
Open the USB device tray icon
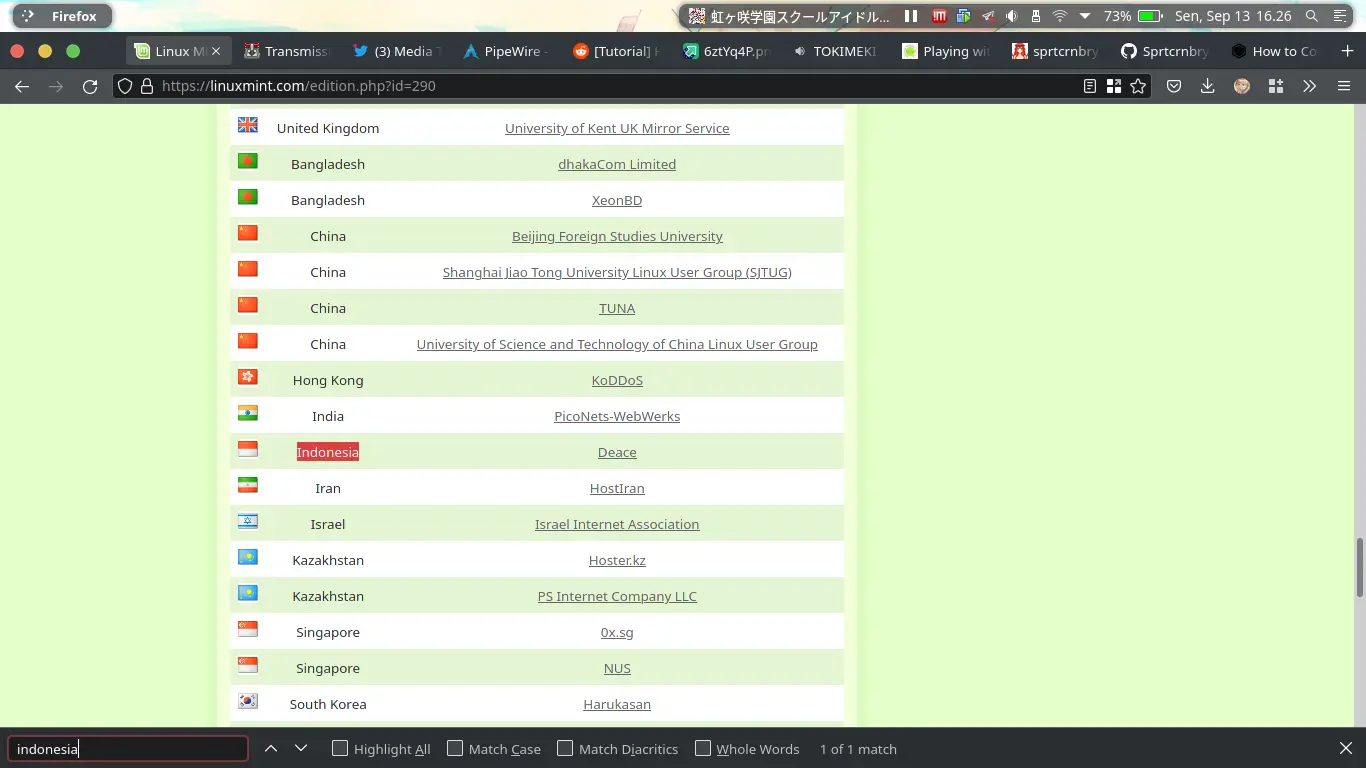click(1036, 16)
